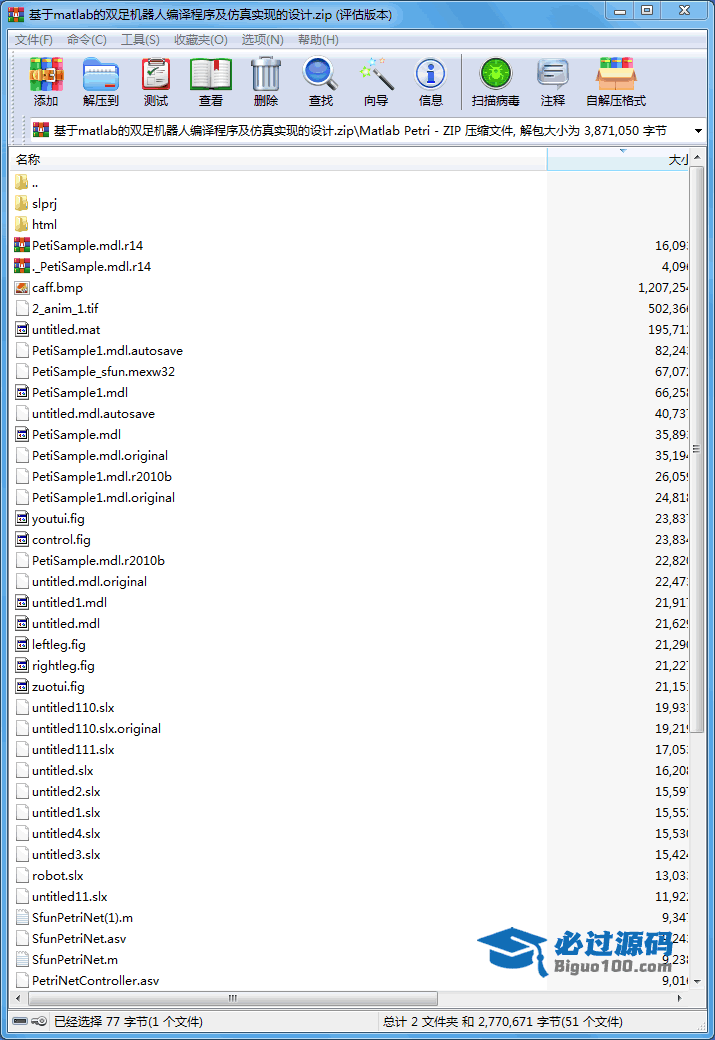Select the slprj folder icon
715x1040 pixels.
point(21,204)
